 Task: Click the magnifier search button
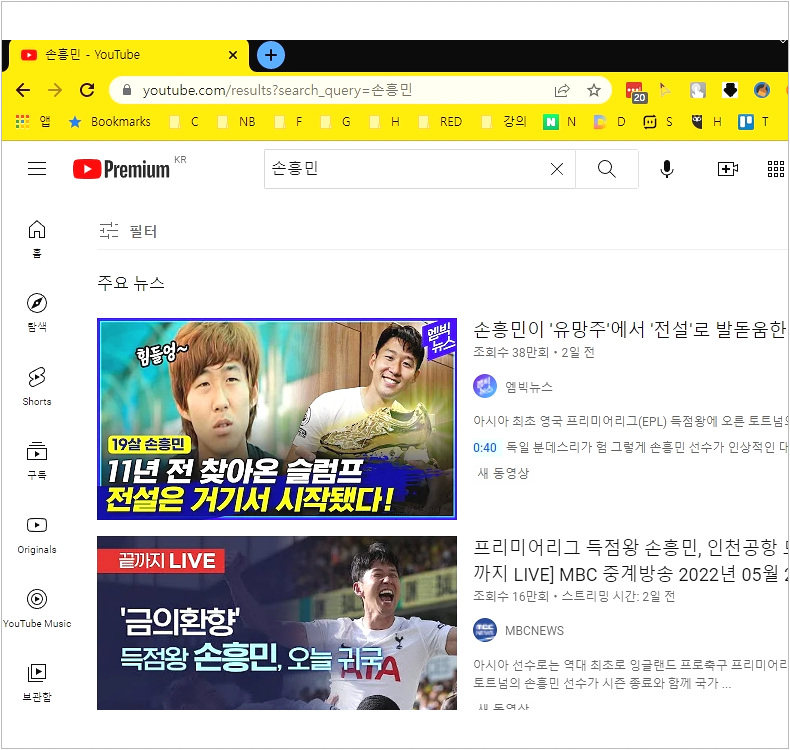pos(607,169)
